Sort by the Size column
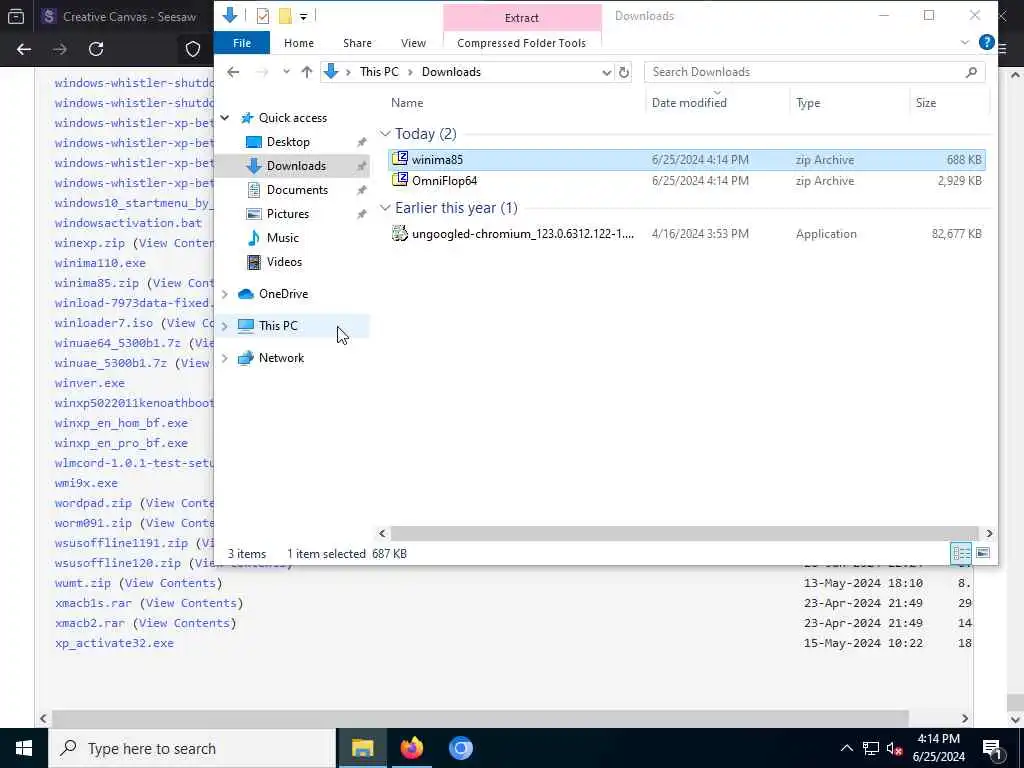This screenshot has height=768, width=1024. click(925, 103)
